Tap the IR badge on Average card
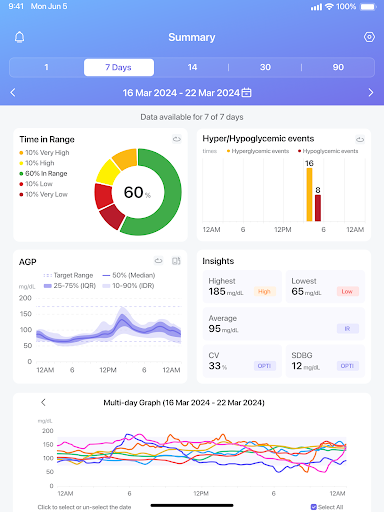 (347, 329)
